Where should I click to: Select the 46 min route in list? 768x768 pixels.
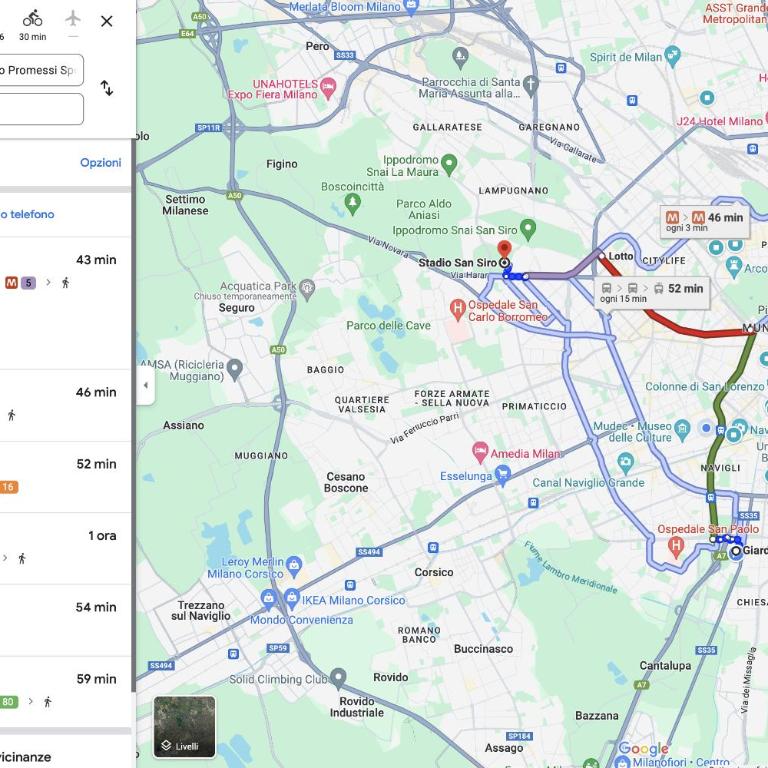[x=65, y=406]
